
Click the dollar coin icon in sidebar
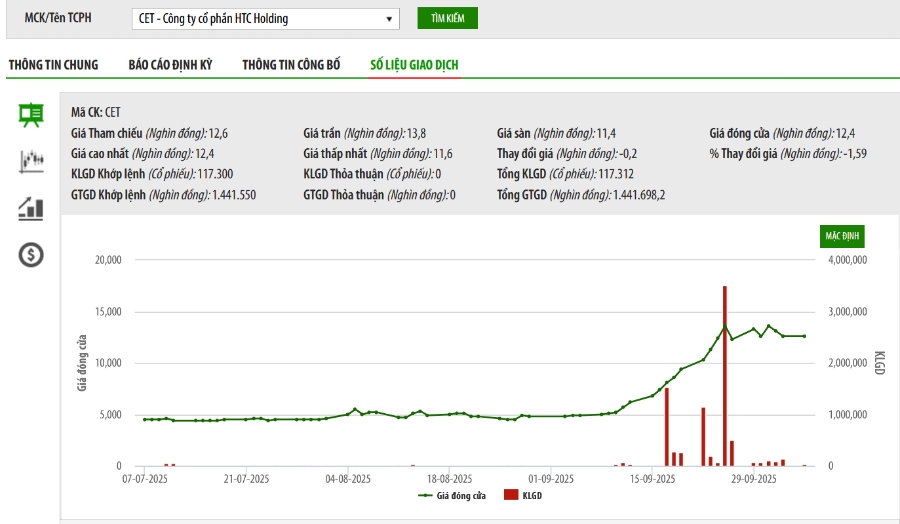31,255
